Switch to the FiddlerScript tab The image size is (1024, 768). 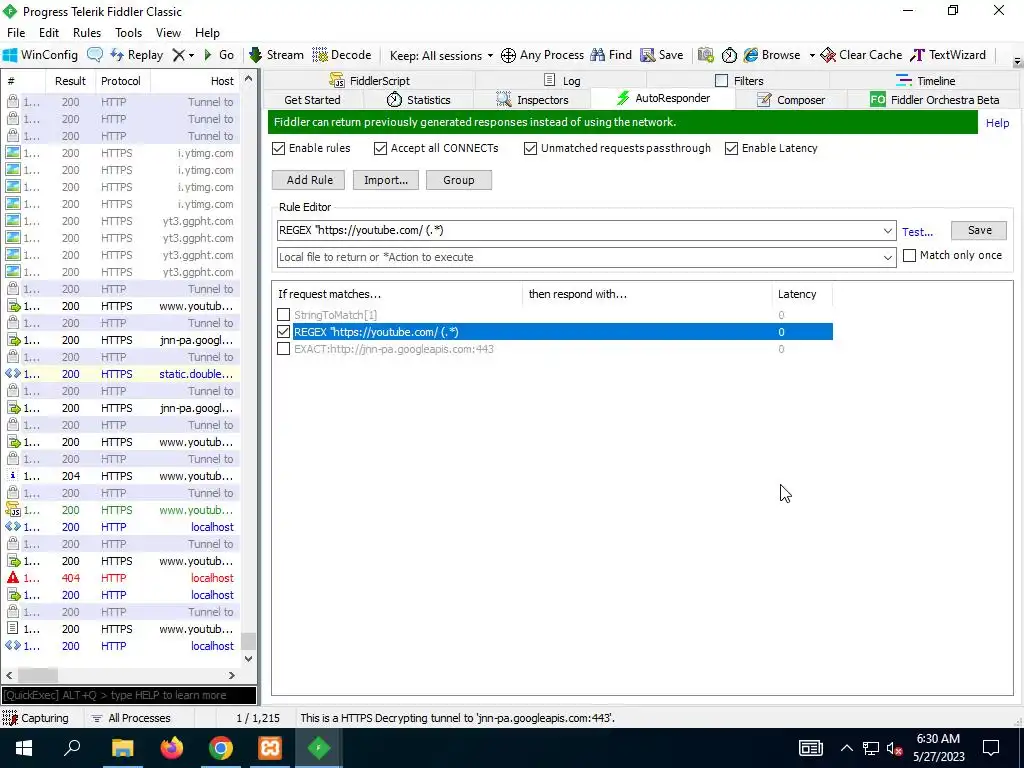coord(370,81)
